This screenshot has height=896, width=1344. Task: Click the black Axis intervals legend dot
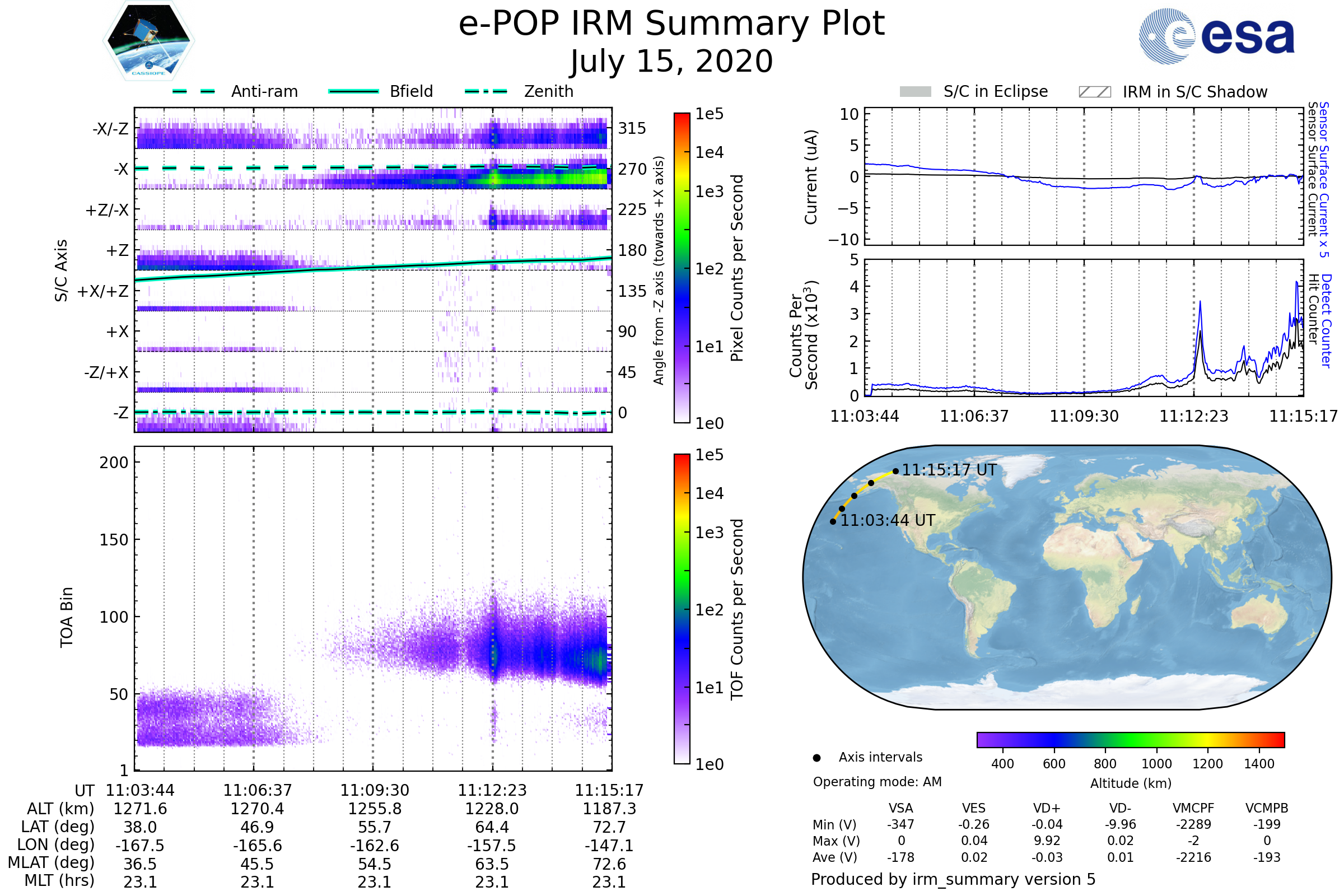click(816, 758)
